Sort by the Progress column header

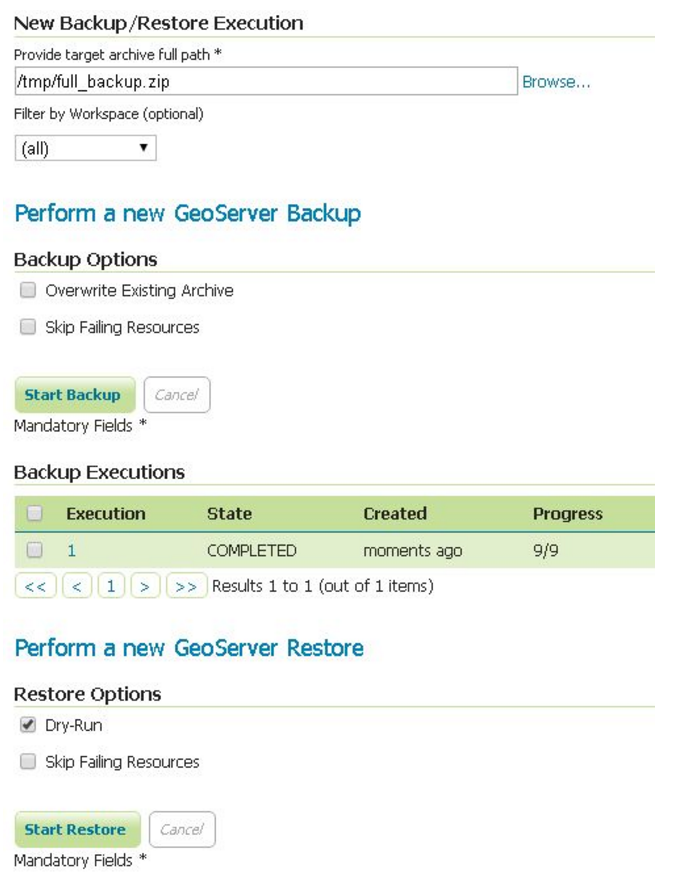(567, 514)
